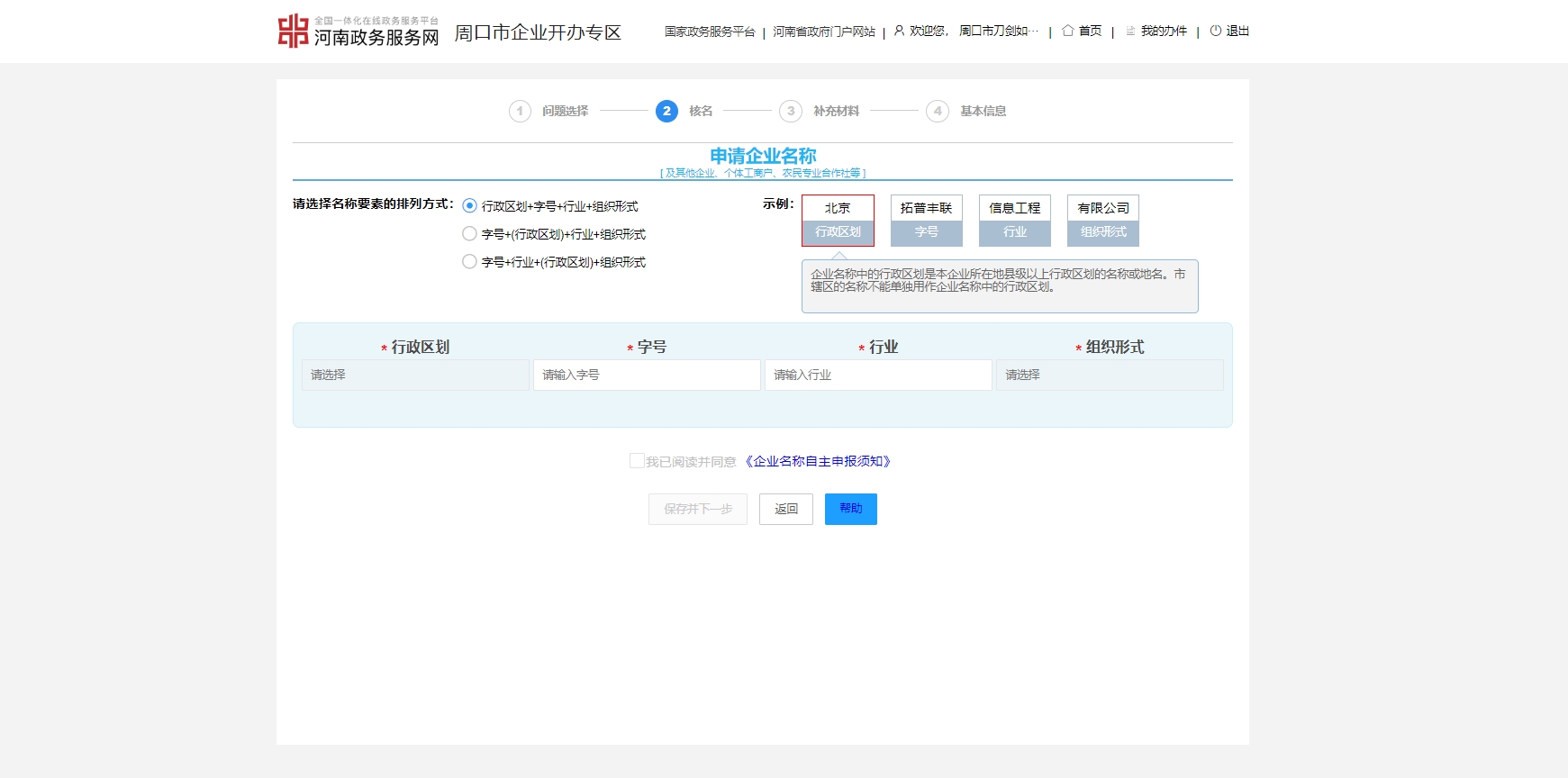This screenshot has height=778, width=1568.
Task: Click step 1 circle 问题选择
Action: pyautogui.click(x=520, y=111)
